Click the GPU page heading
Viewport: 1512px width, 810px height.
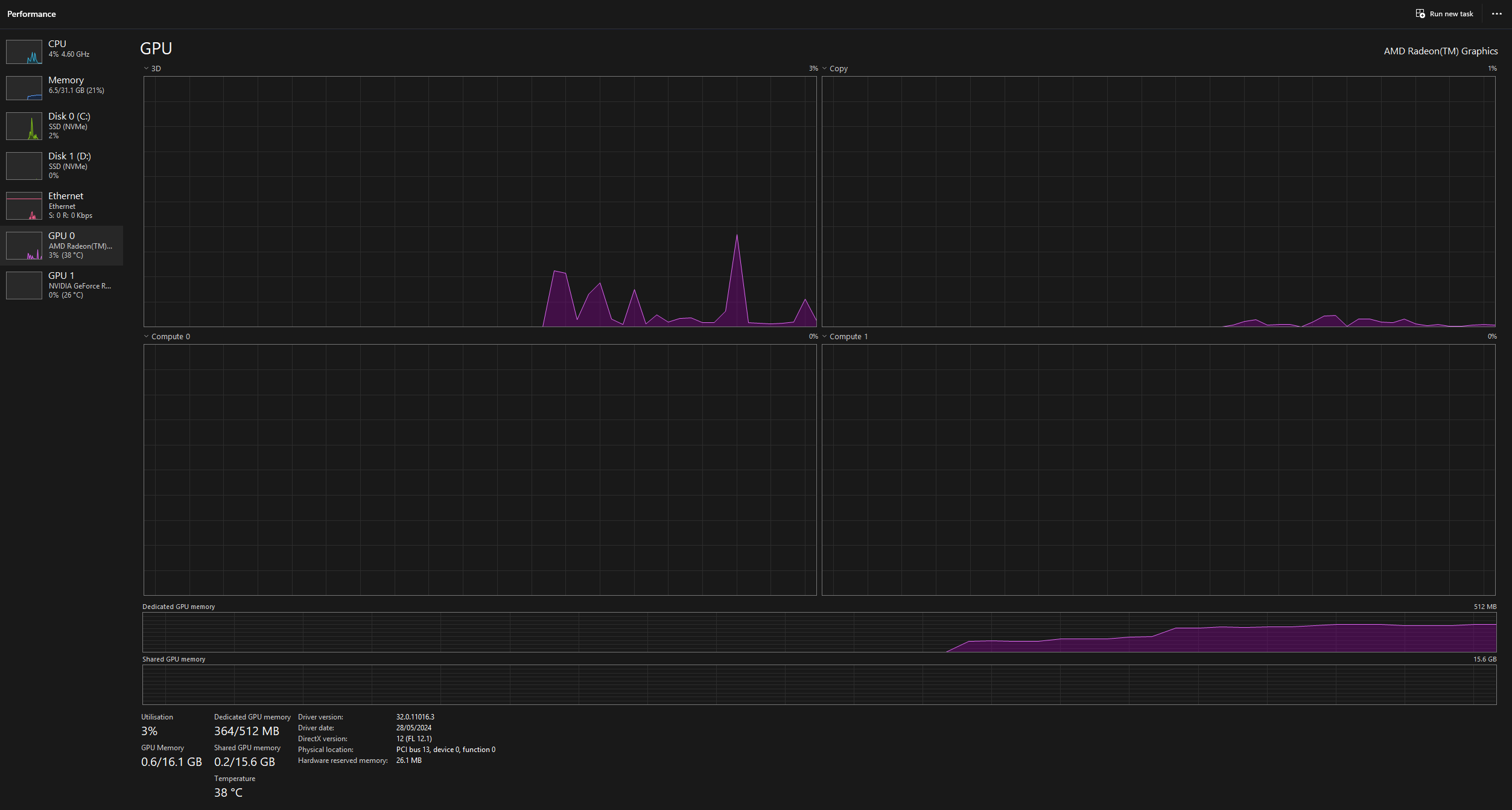point(156,48)
